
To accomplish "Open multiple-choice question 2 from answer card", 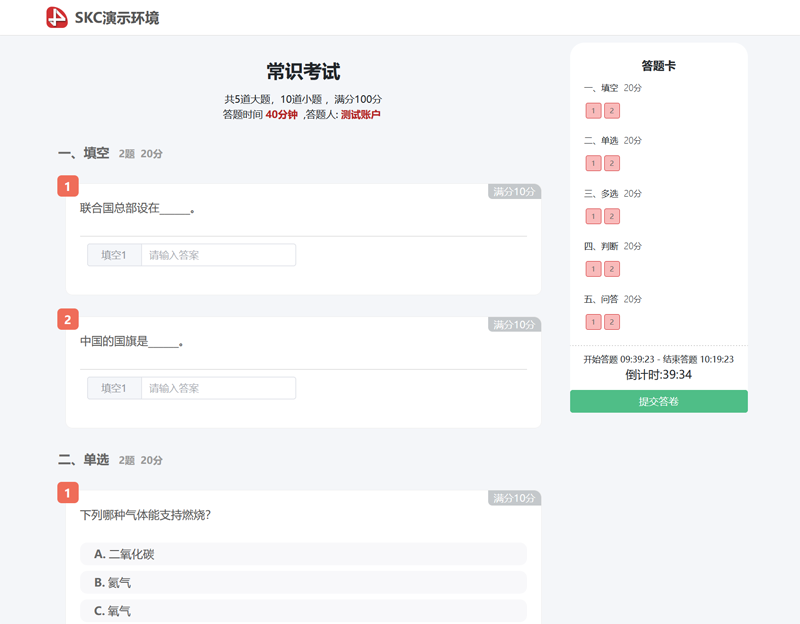I will (x=612, y=216).
